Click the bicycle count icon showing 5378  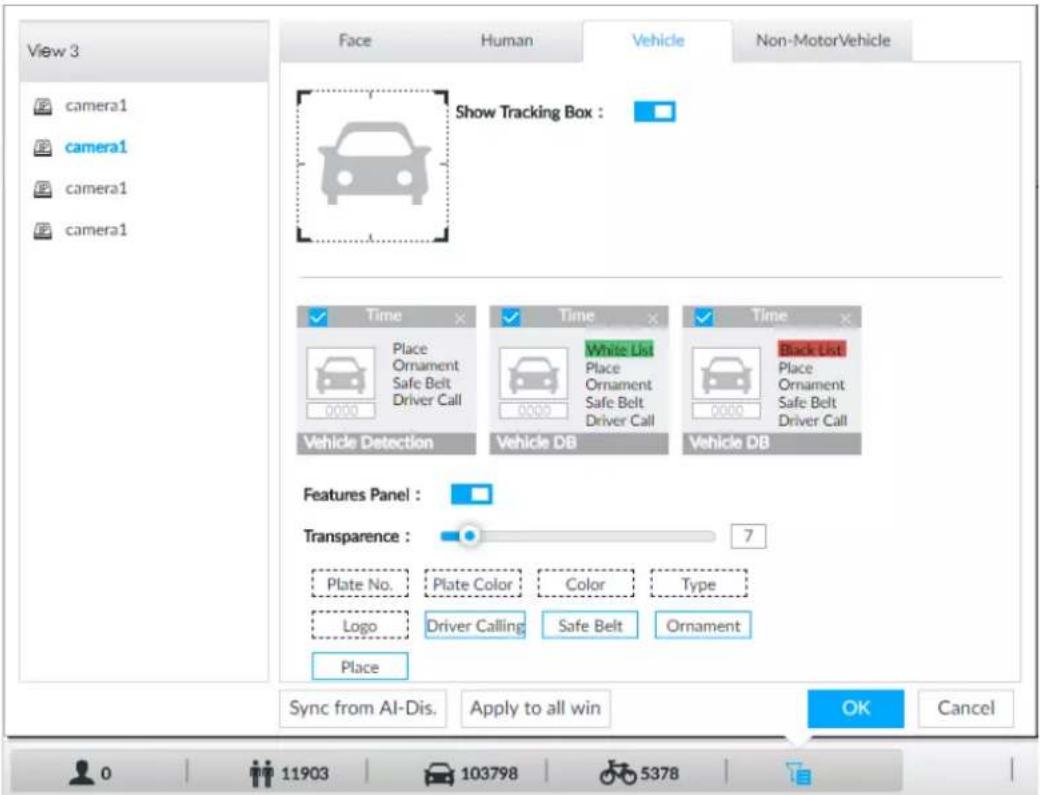[618, 772]
